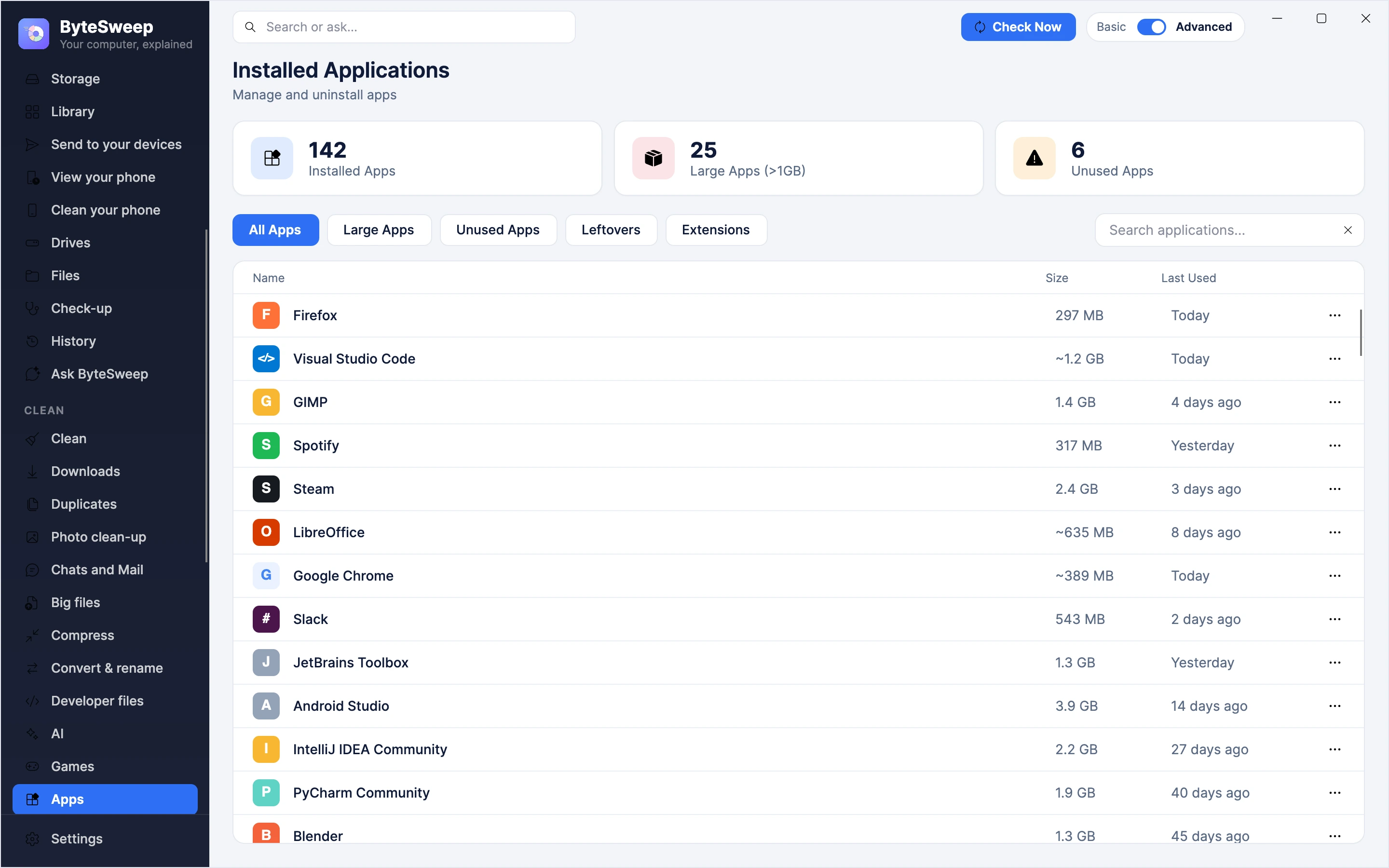Open Games section in sidebar

(105, 766)
